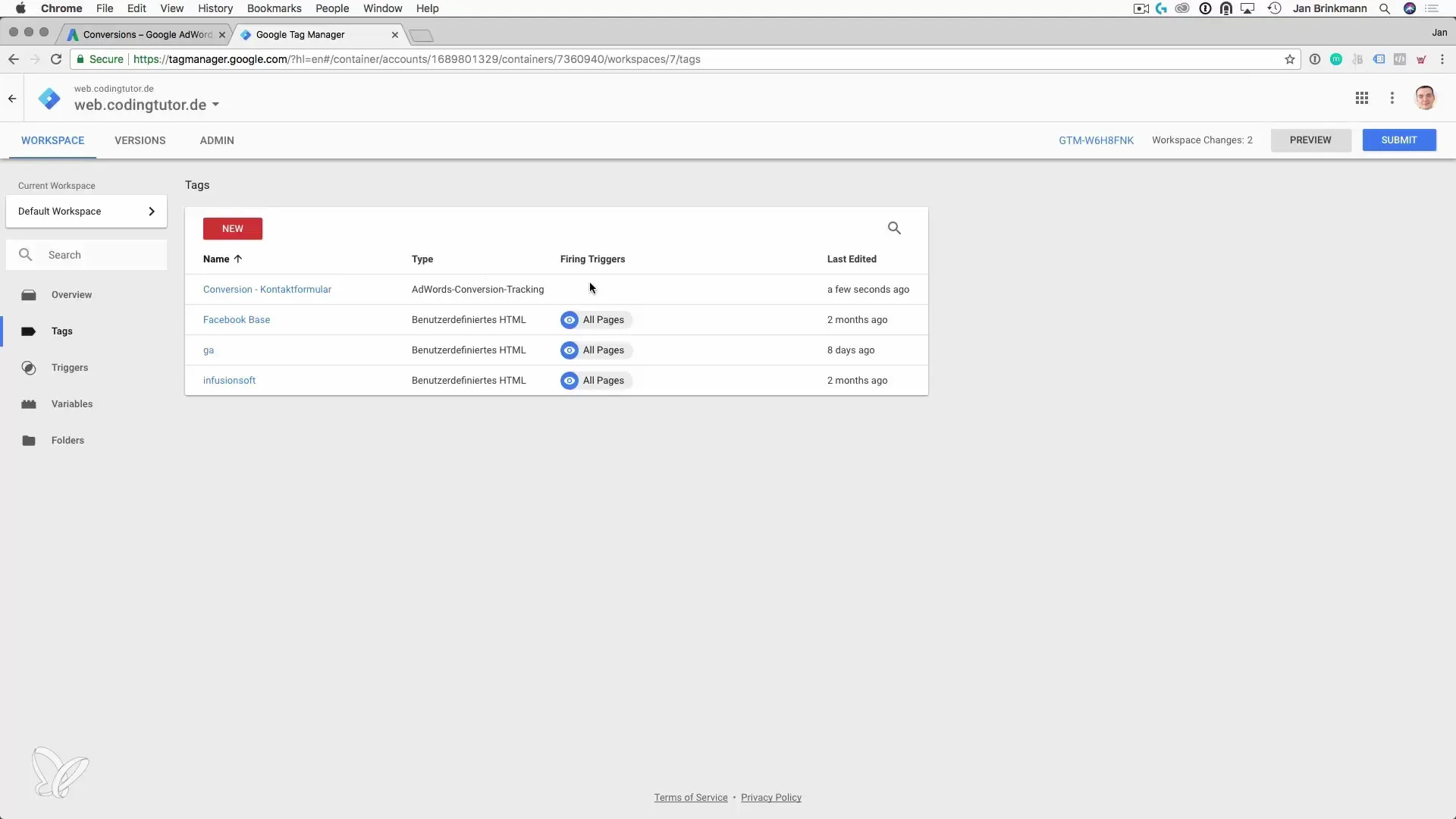The image size is (1456, 819).
Task: Open the three-dot options menu in GTM header
Action: (x=1392, y=98)
